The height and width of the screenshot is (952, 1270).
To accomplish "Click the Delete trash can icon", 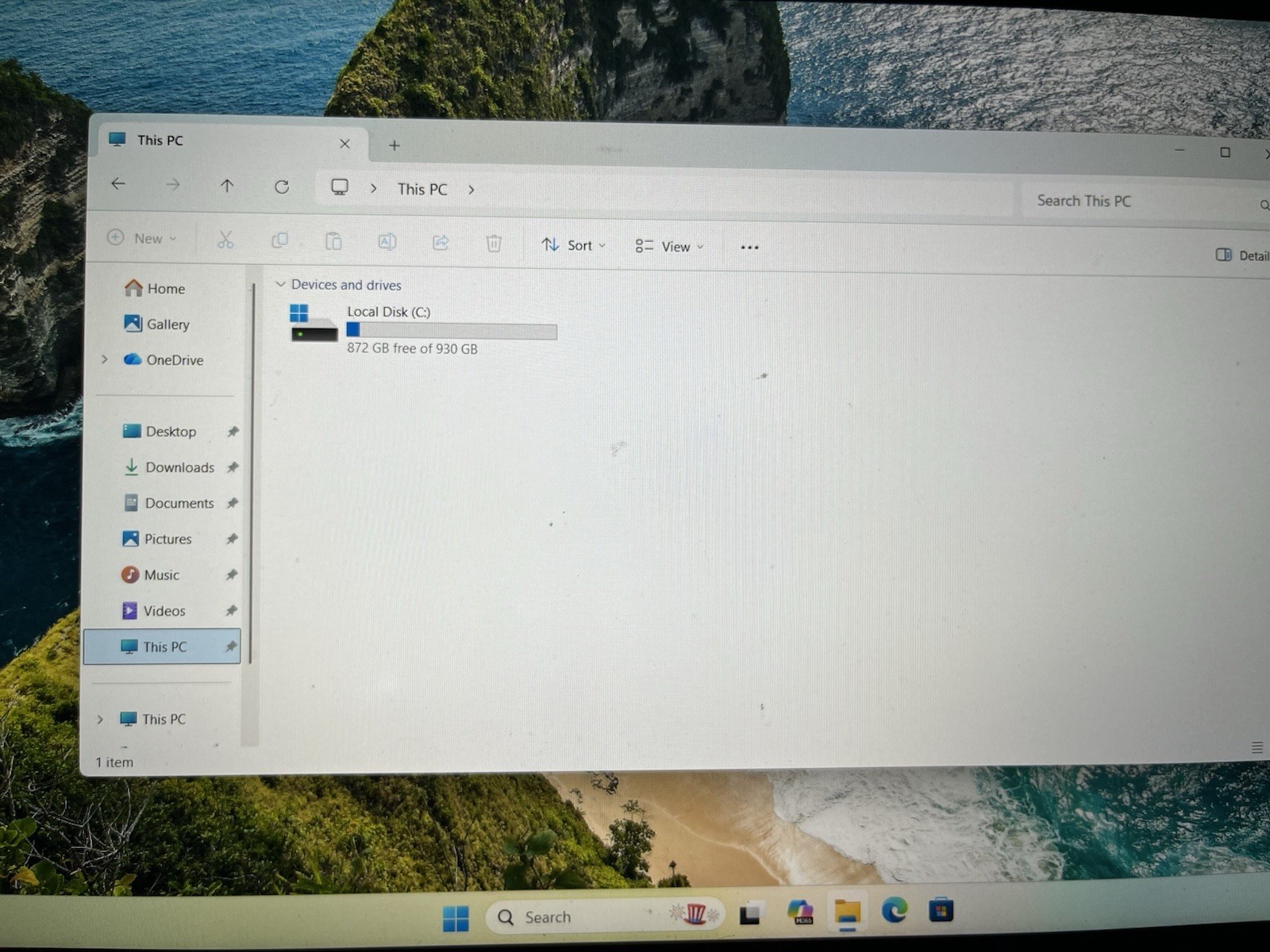I will tap(494, 244).
